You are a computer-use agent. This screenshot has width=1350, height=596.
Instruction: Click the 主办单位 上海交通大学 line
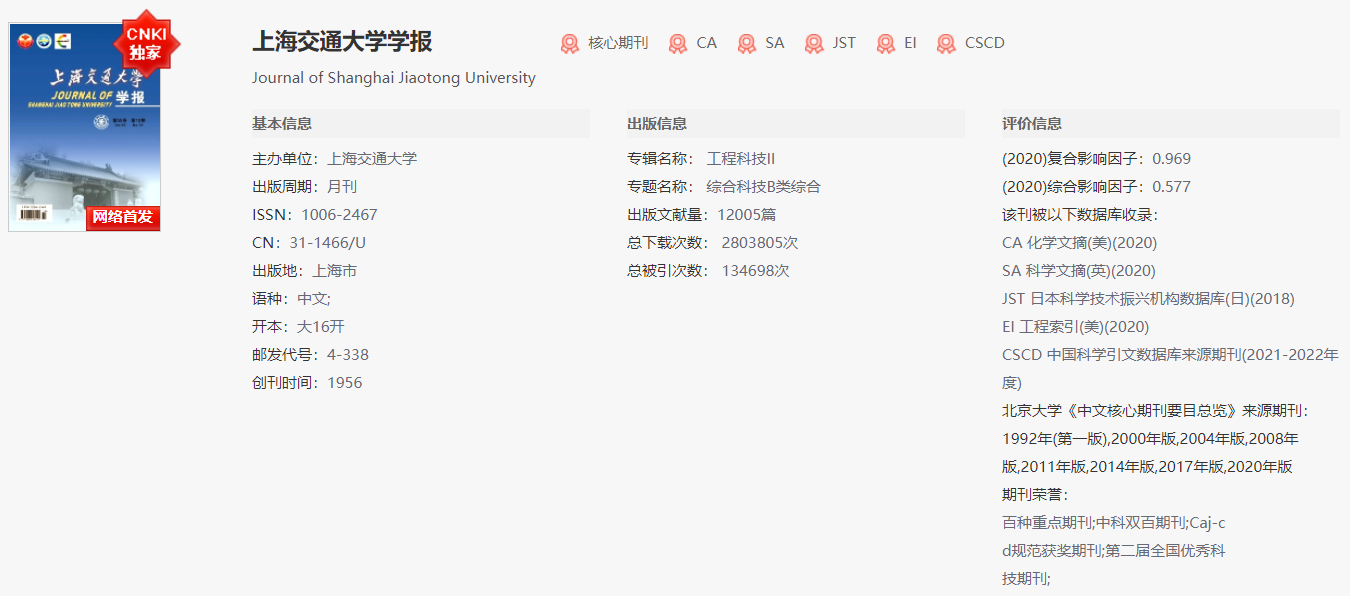pos(335,159)
